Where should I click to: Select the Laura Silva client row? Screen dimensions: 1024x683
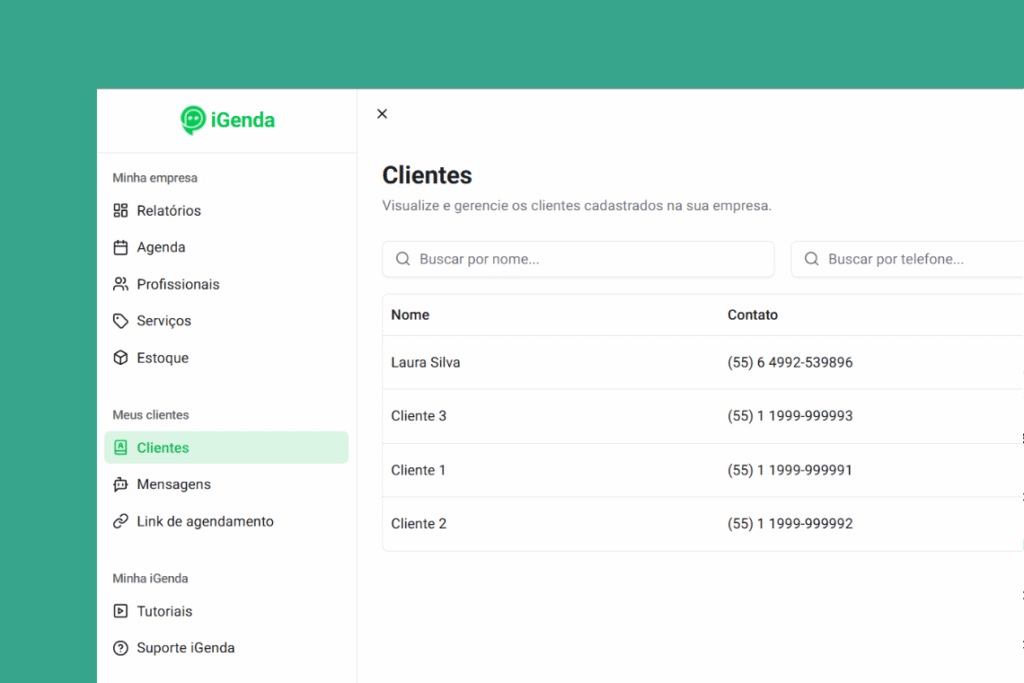[x=426, y=363]
